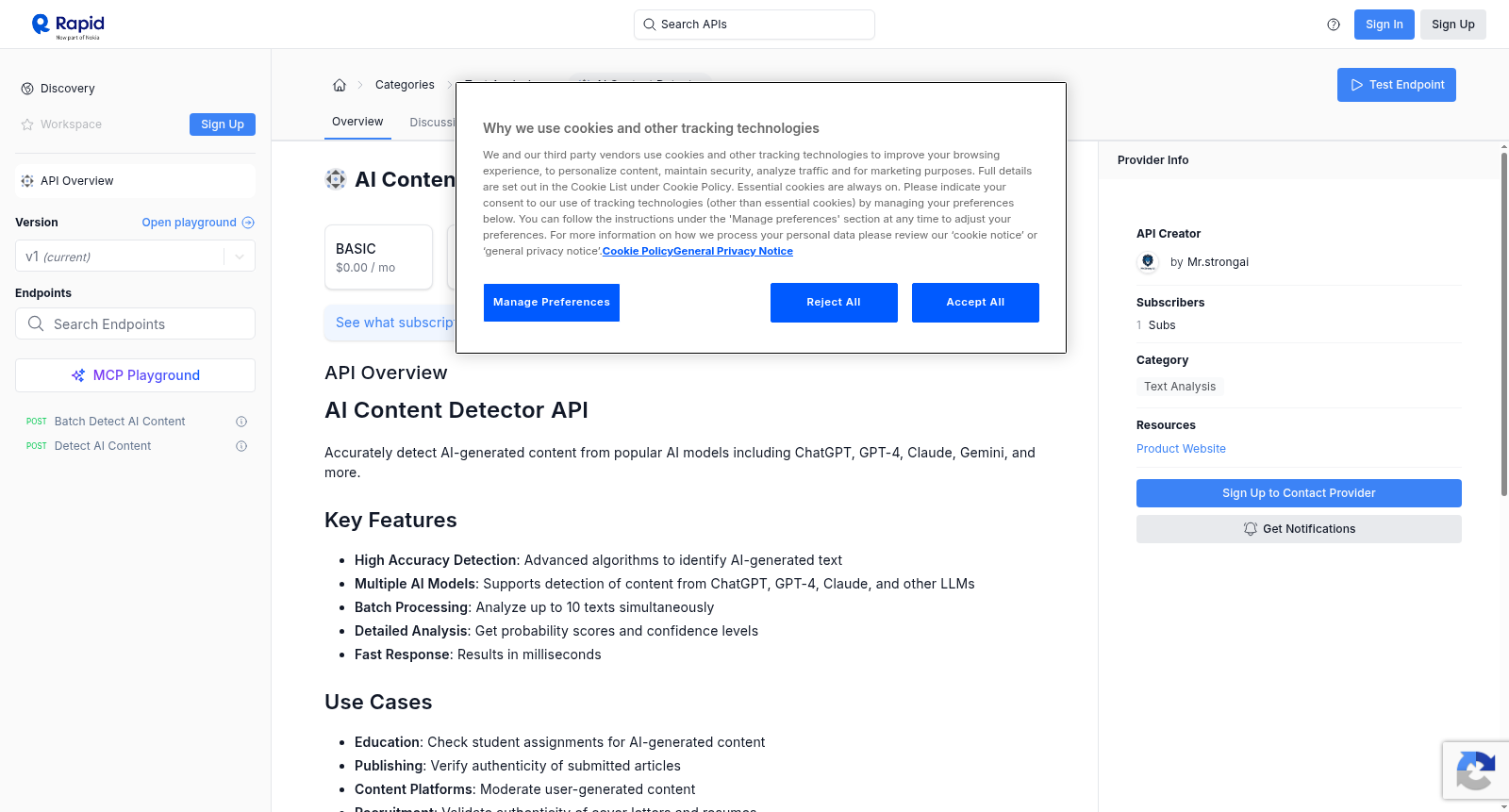Click the Open playground link

point(198,223)
